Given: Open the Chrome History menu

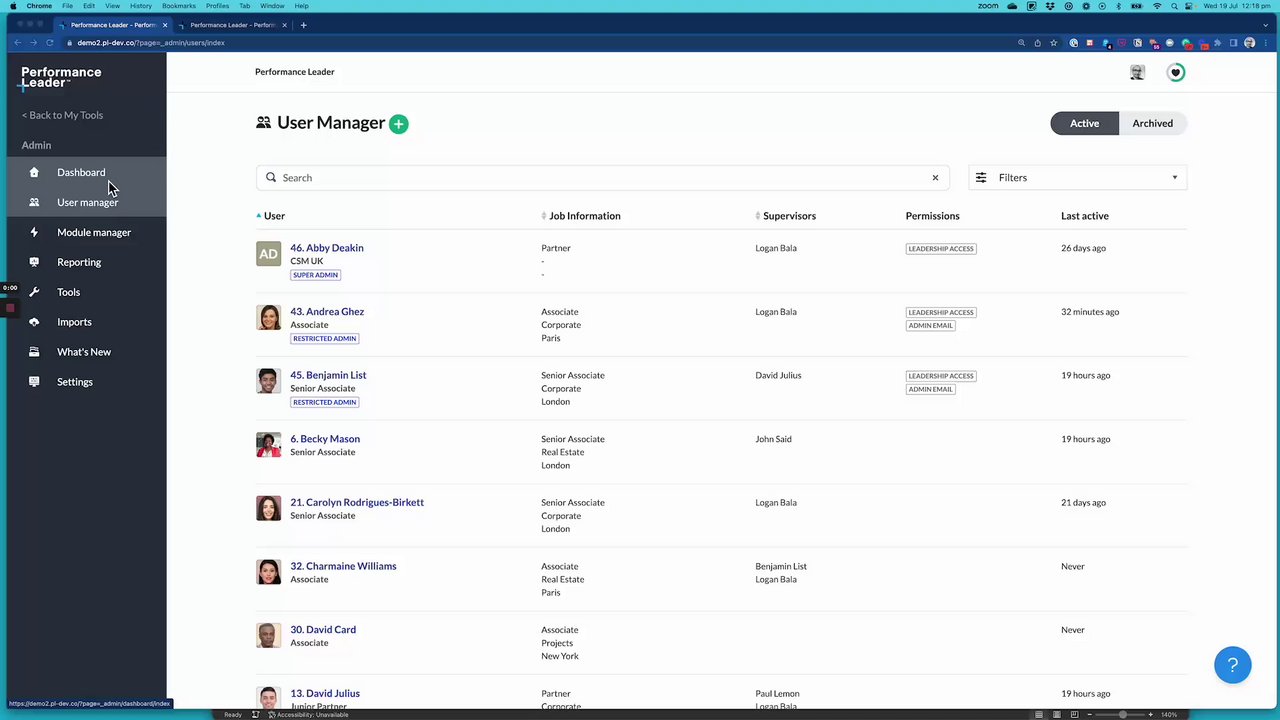Looking at the screenshot, I should [141, 6].
